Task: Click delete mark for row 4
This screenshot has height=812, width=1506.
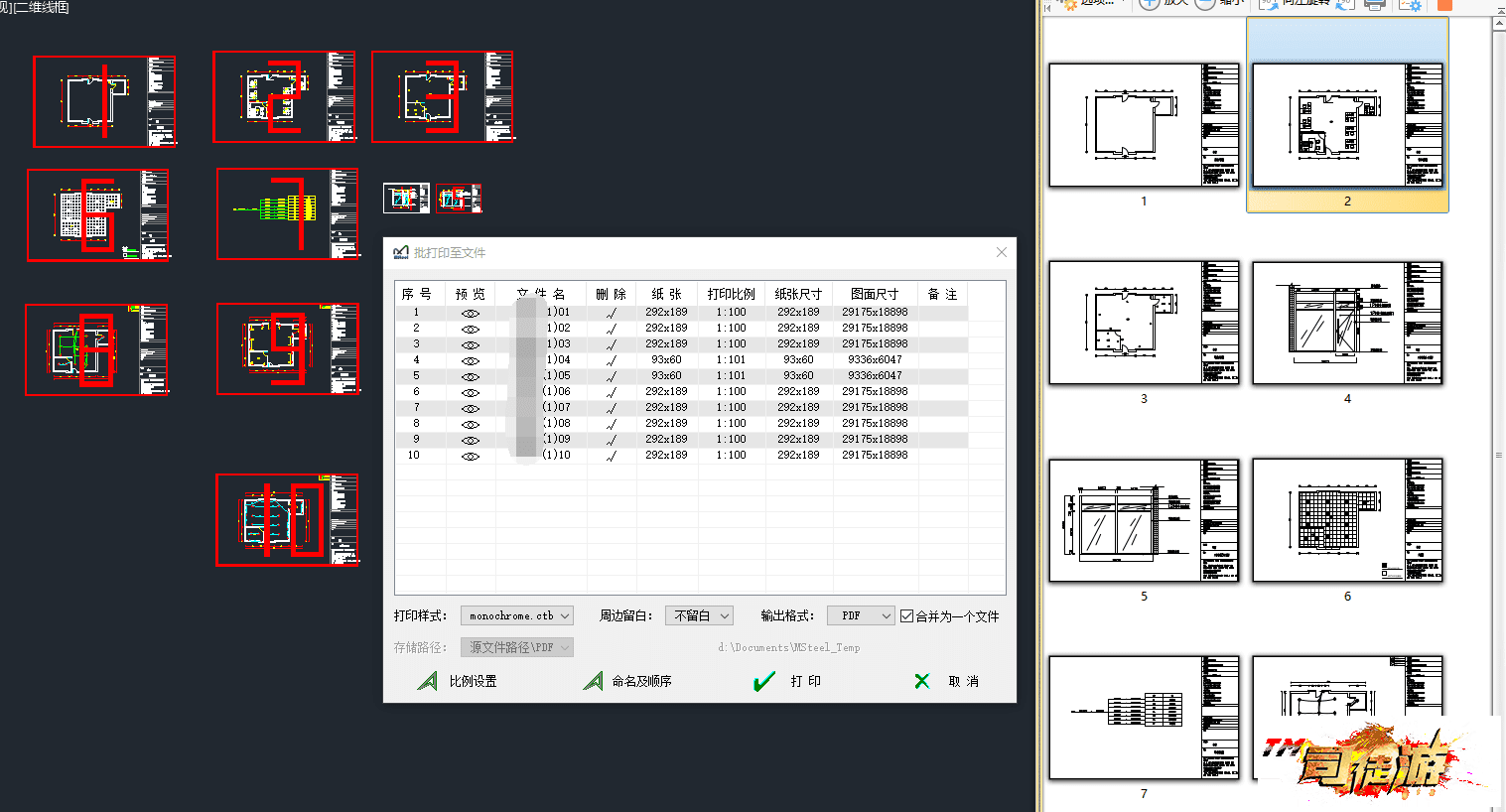Action: pos(612,360)
